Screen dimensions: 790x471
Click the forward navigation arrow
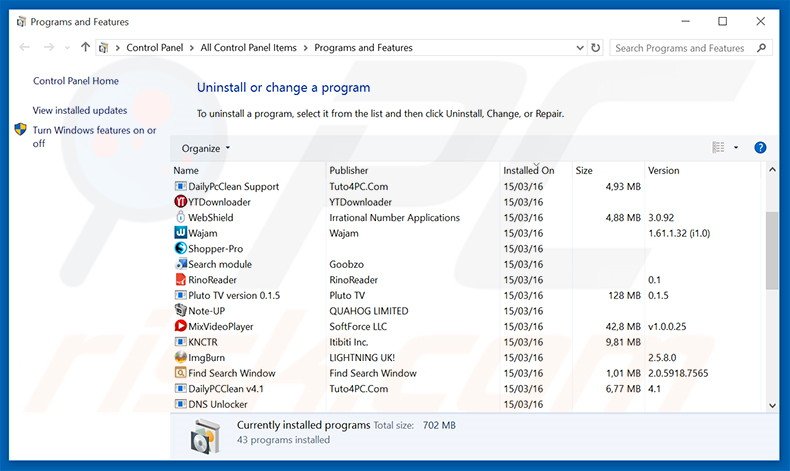click(49, 47)
